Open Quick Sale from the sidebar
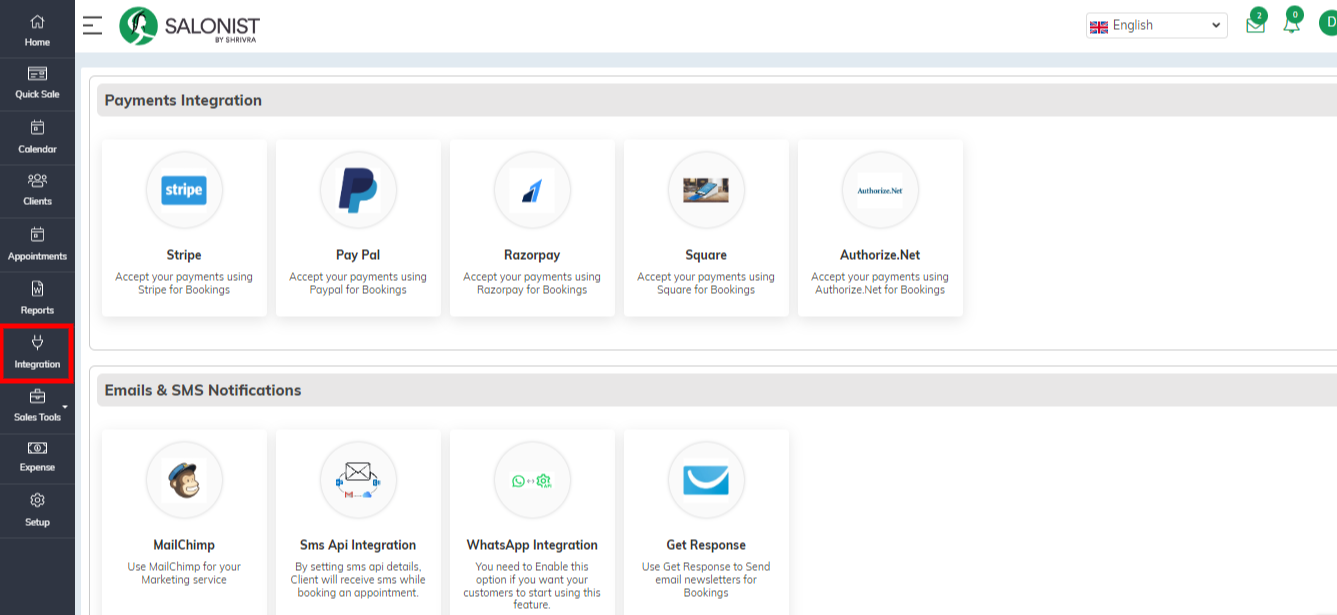Image resolution: width=1337 pixels, height=615 pixels. pos(37,83)
